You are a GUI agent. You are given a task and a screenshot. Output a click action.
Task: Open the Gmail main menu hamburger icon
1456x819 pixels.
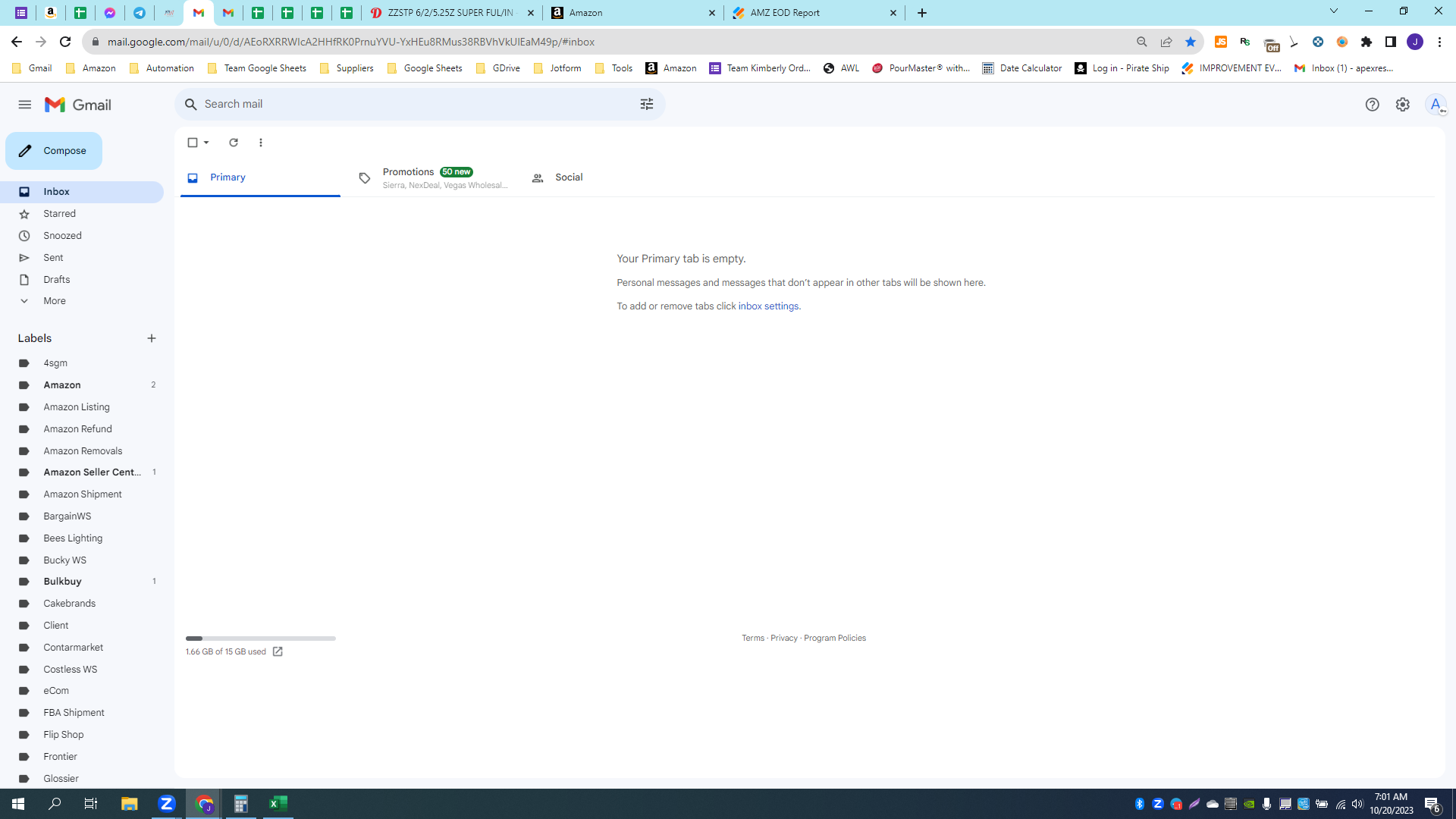(25, 105)
